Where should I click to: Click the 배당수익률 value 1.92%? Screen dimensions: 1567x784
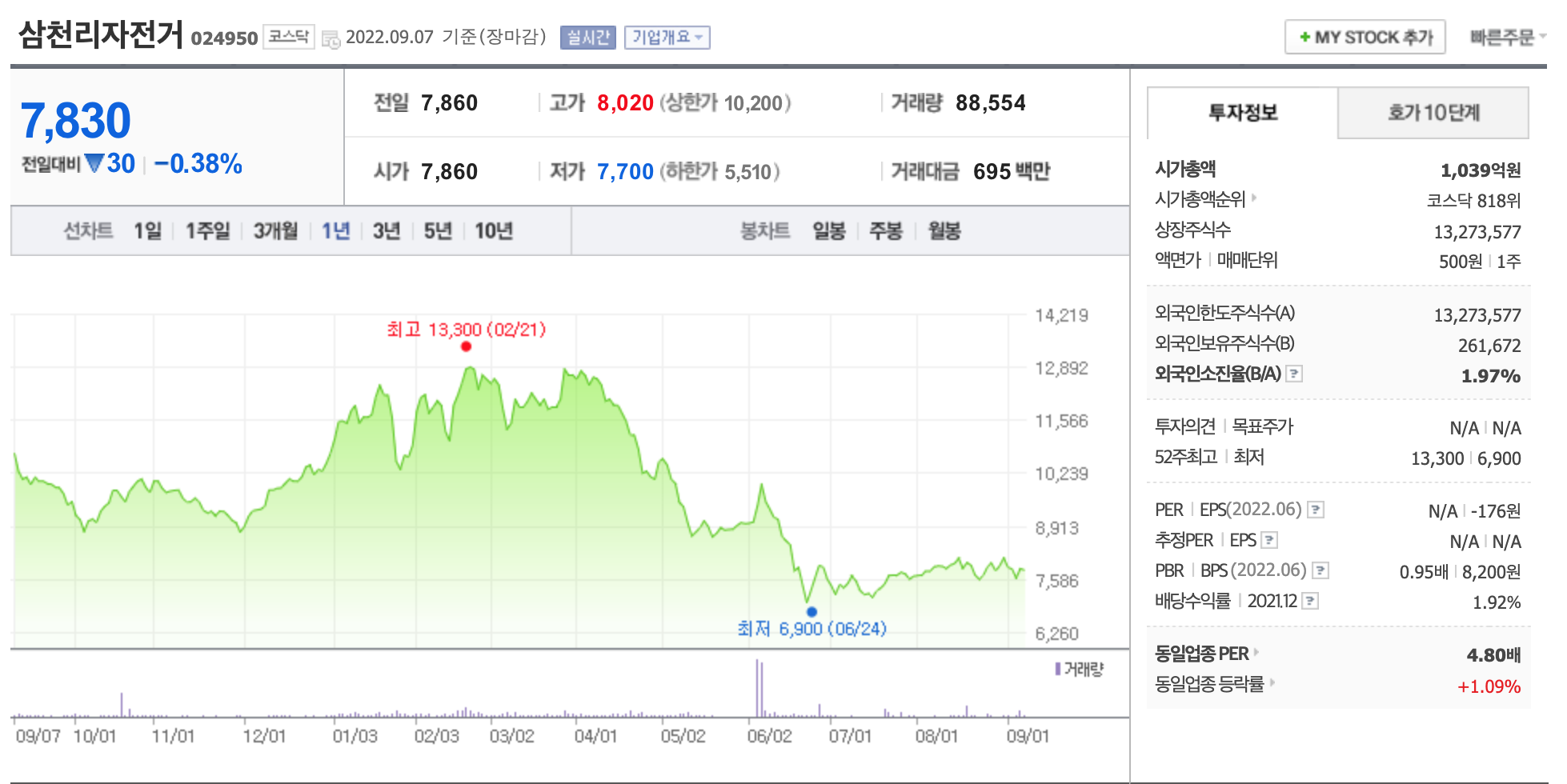click(1496, 602)
